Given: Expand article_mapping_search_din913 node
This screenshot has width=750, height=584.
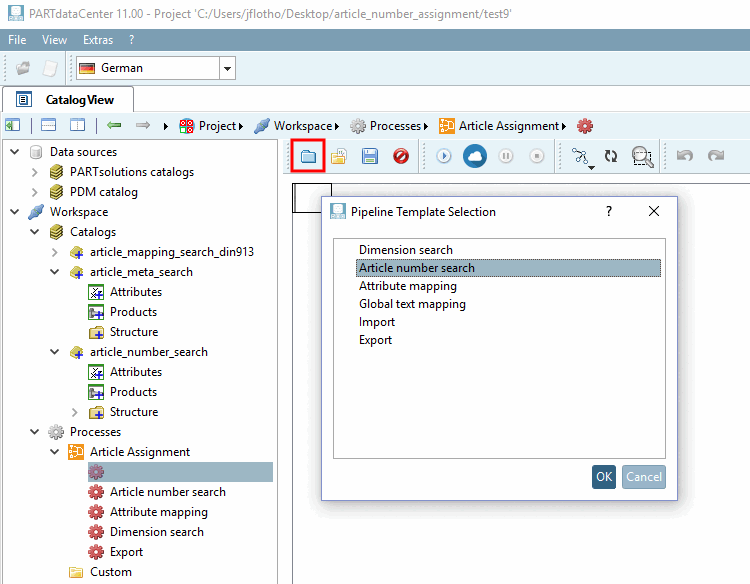Looking at the screenshot, I should click(55, 252).
